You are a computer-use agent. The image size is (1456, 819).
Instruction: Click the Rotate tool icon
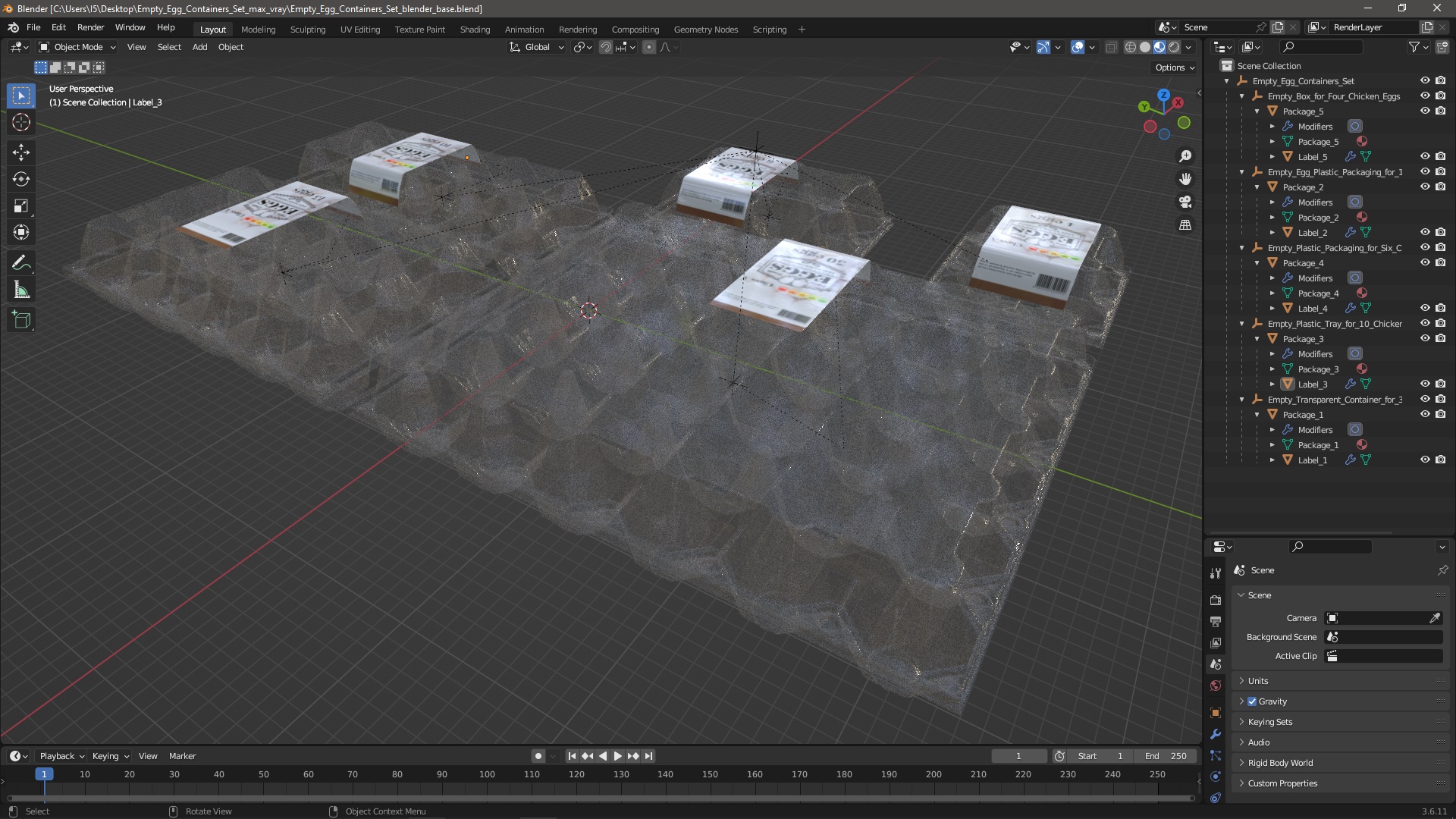20,179
